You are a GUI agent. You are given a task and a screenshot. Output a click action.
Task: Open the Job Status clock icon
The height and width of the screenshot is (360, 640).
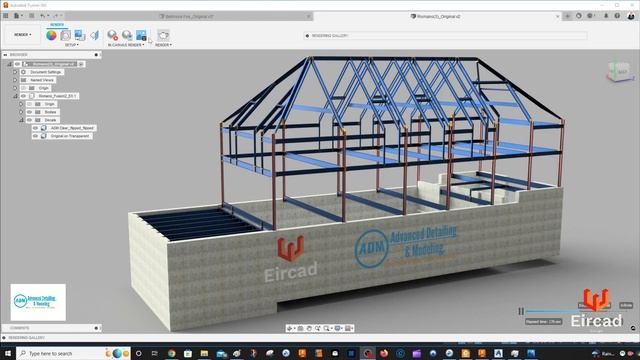pyautogui.click(x=590, y=16)
